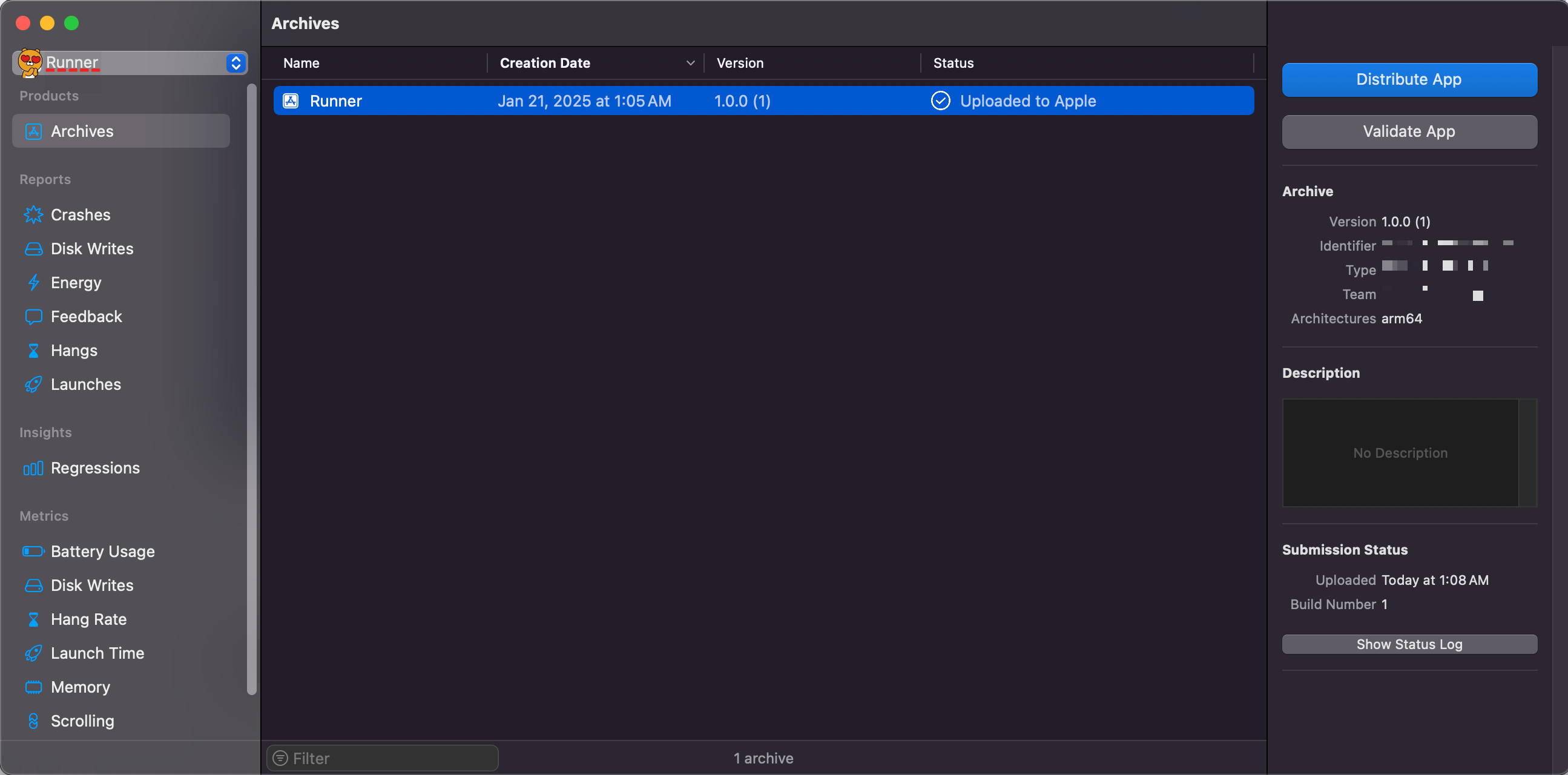This screenshot has width=1568, height=775.
Task: Click the Energy lightning icon
Action: coord(33,283)
